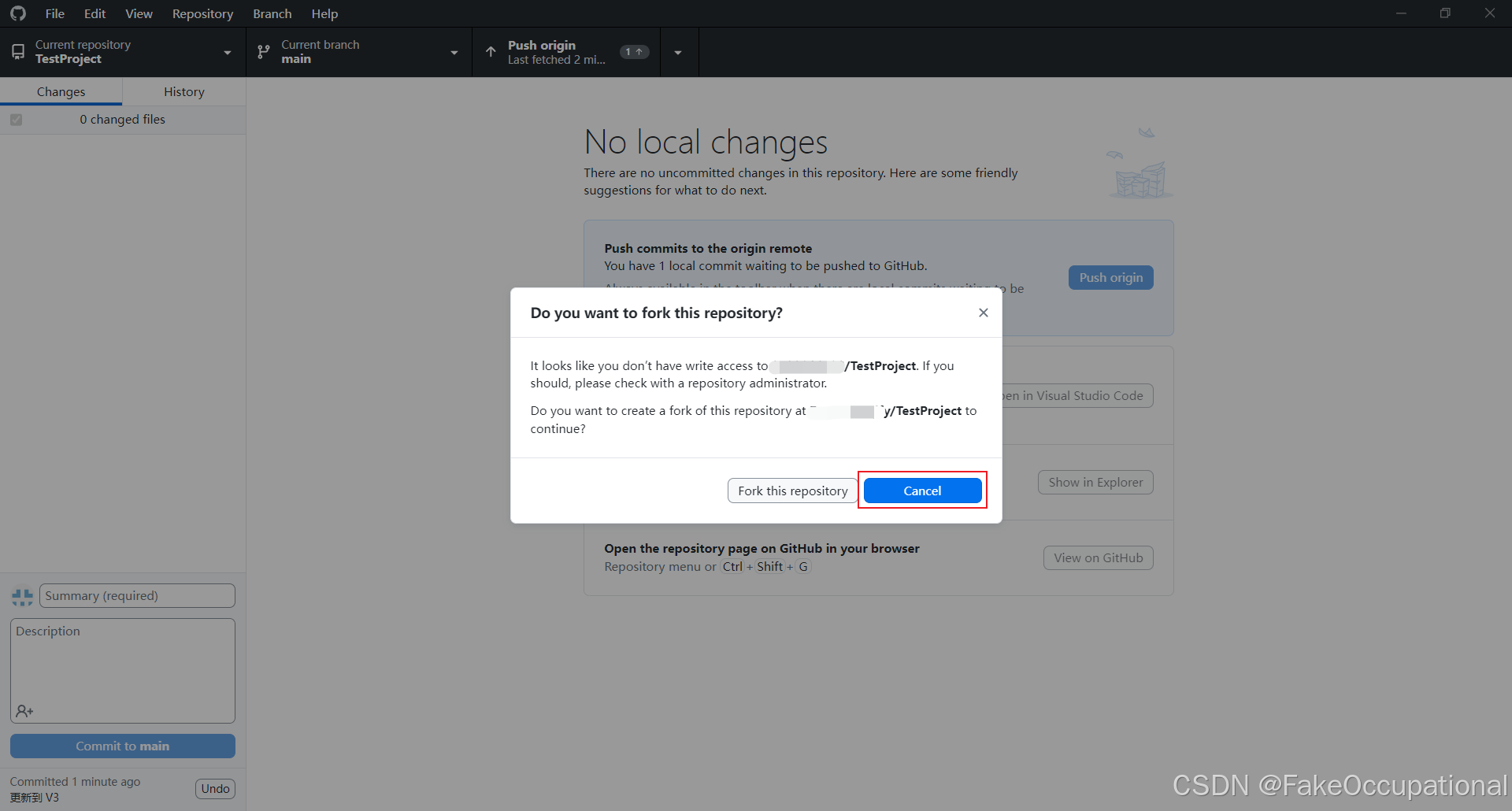
Task: Click the git branch icon in toolbar
Action: point(264,52)
